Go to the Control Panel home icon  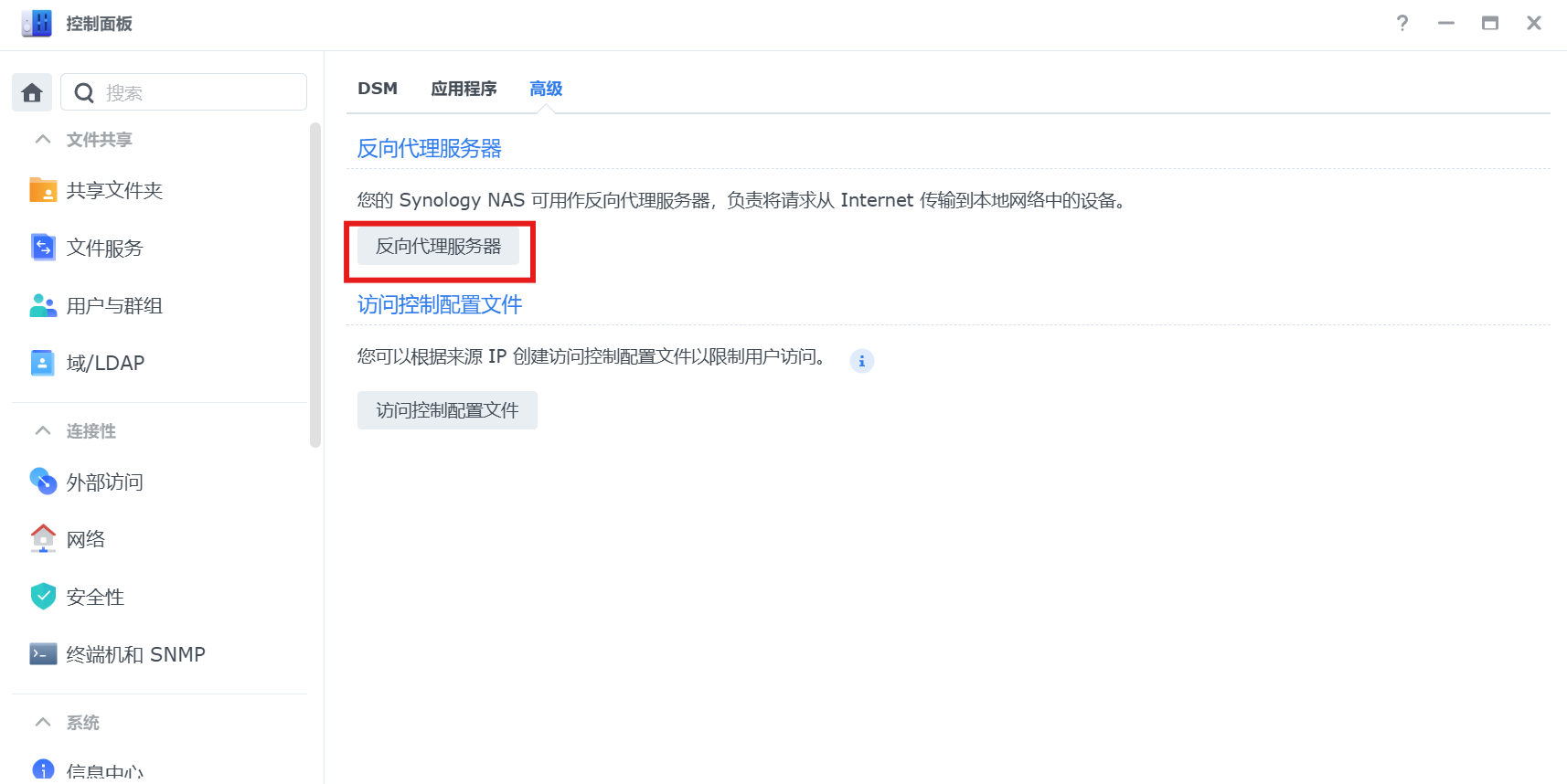[x=32, y=92]
